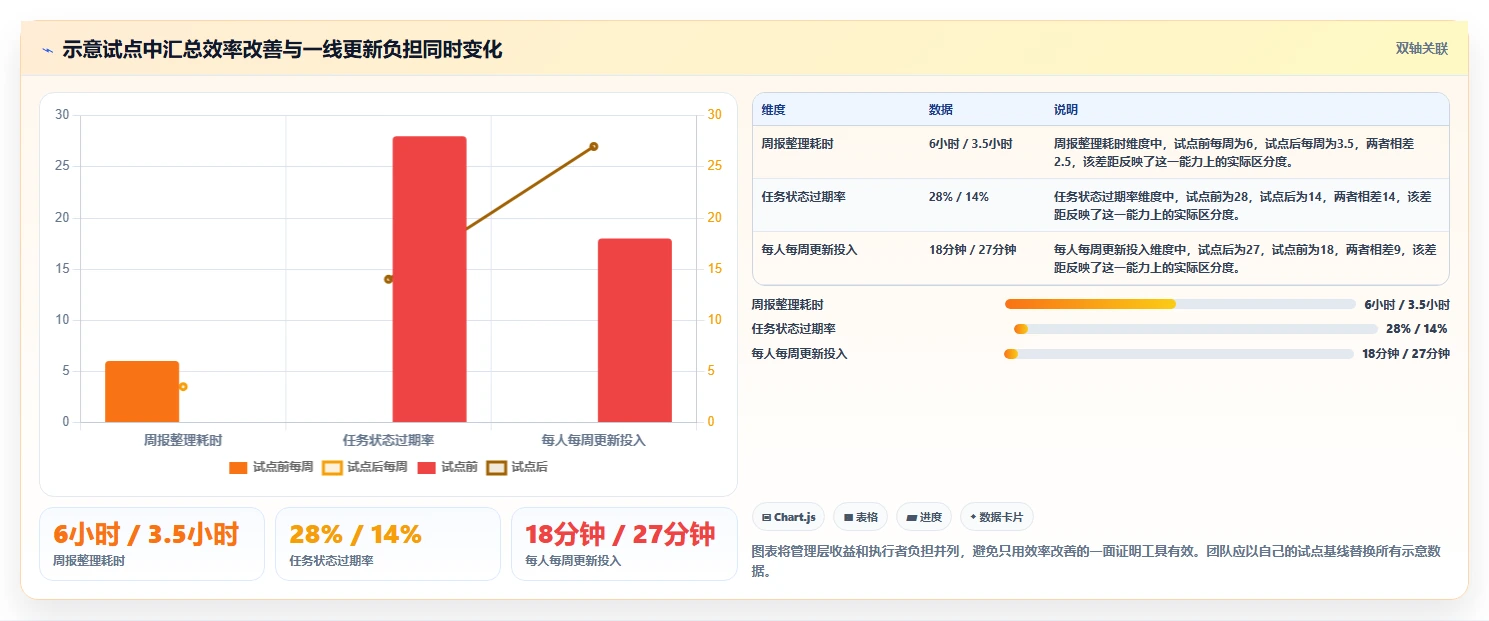Click table row label 任务状态过期率
The height and width of the screenshot is (621, 1489).
[803, 197]
